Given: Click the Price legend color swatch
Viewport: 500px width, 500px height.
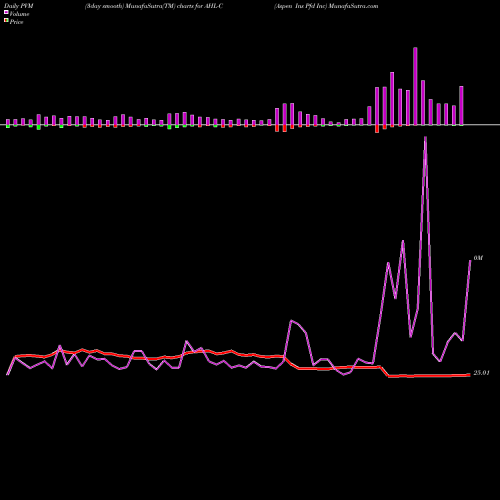Looking at the screenshot, I should (6, 21).
